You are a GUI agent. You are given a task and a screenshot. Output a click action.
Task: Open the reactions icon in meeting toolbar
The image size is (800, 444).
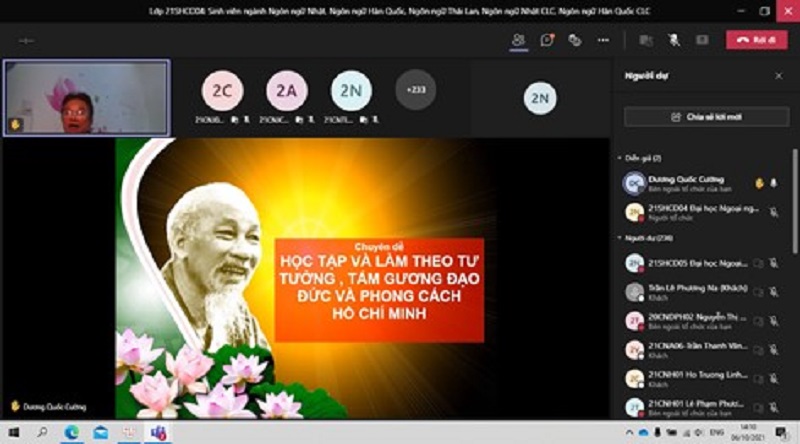(x=575, y=40)
